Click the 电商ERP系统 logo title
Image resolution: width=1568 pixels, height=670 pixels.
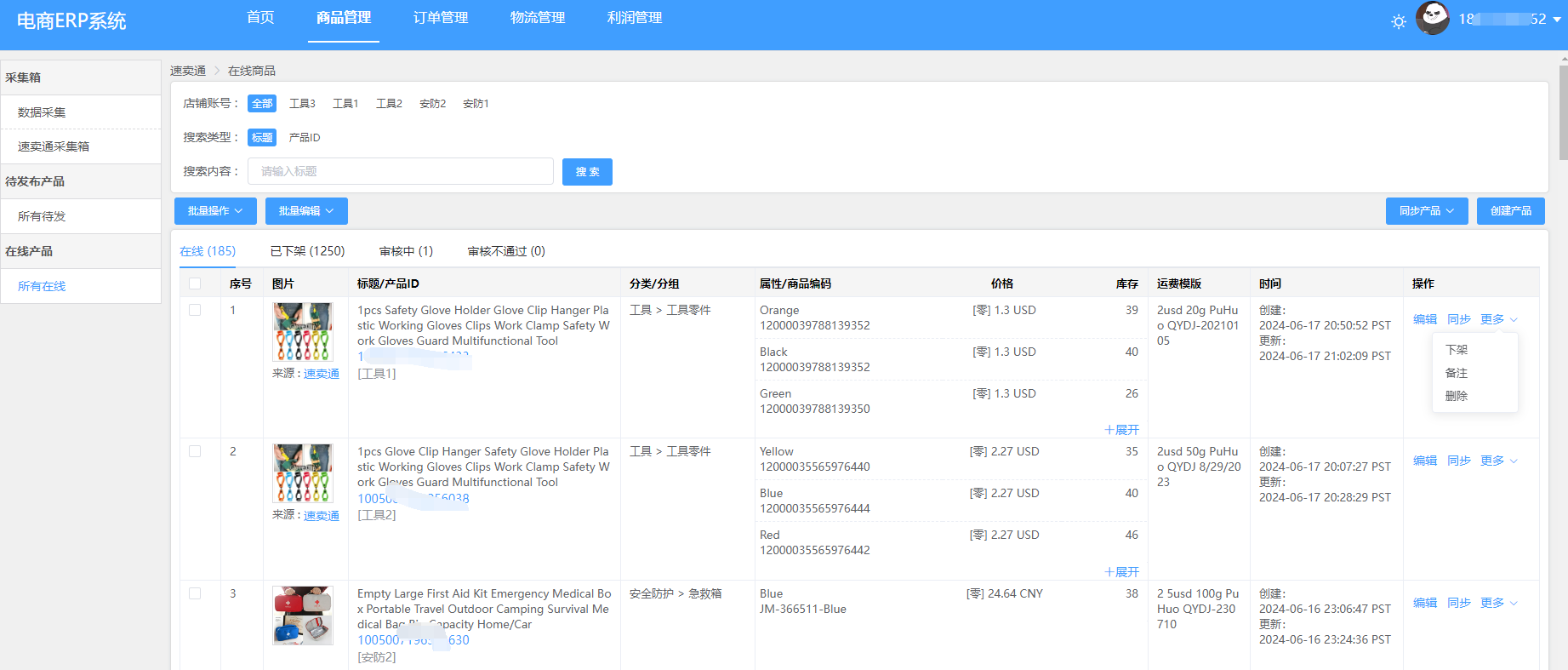[71, 21]
